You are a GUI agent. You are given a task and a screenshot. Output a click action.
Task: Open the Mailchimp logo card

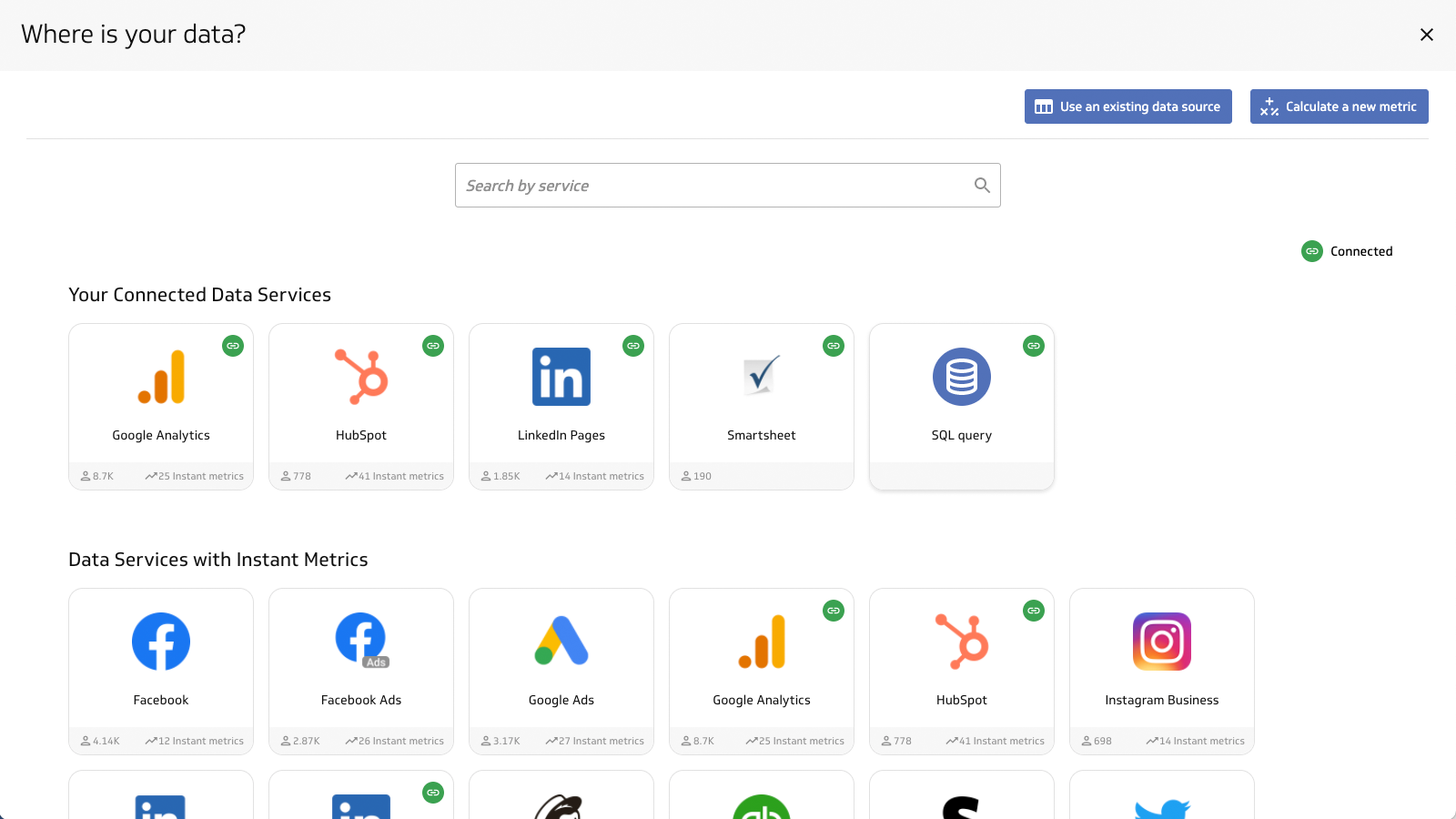(561, 795)
